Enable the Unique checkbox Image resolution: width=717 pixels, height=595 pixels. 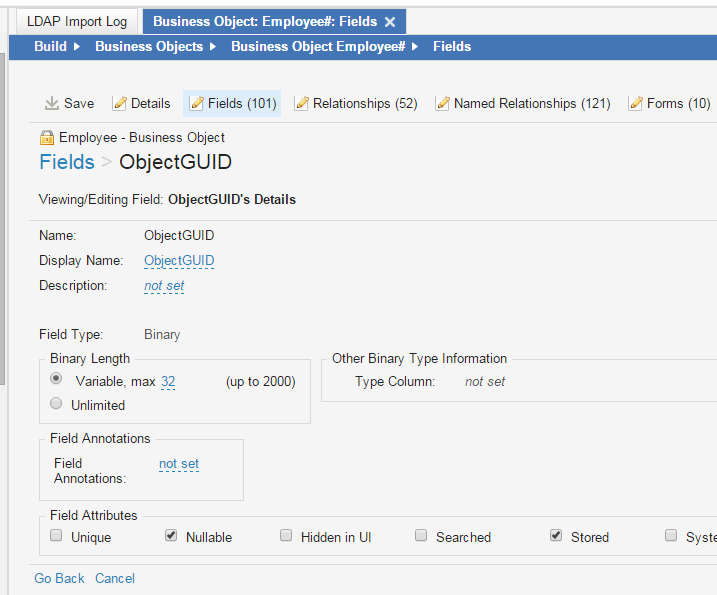pos(56,535)
